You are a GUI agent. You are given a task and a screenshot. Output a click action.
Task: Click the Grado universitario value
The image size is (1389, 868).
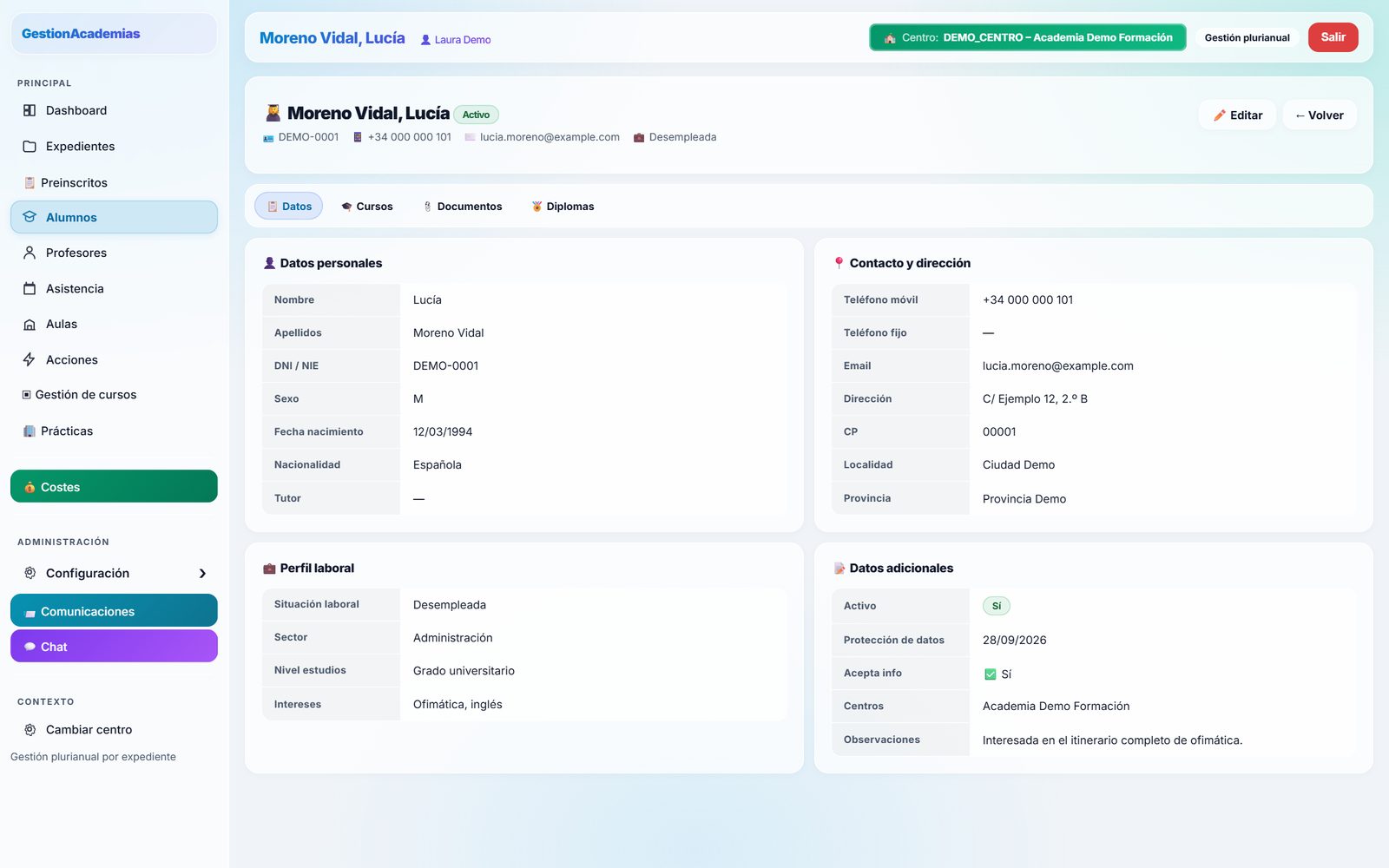(464, 671)
